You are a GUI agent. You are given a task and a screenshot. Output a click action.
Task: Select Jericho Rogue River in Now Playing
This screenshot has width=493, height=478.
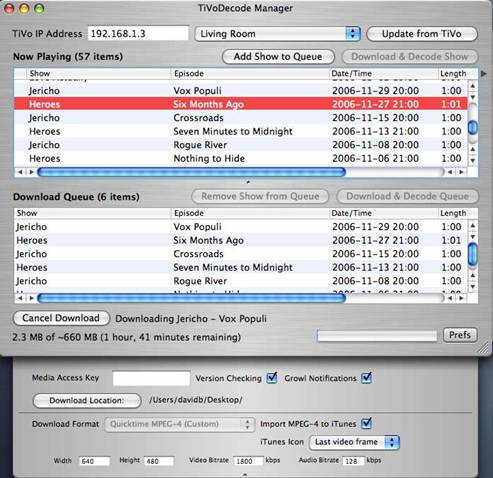pos(241,145)
